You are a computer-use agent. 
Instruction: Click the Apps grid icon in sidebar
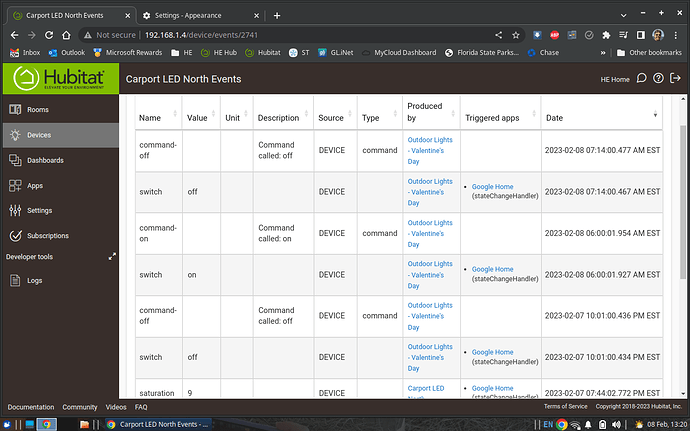[x=15, y=185]
